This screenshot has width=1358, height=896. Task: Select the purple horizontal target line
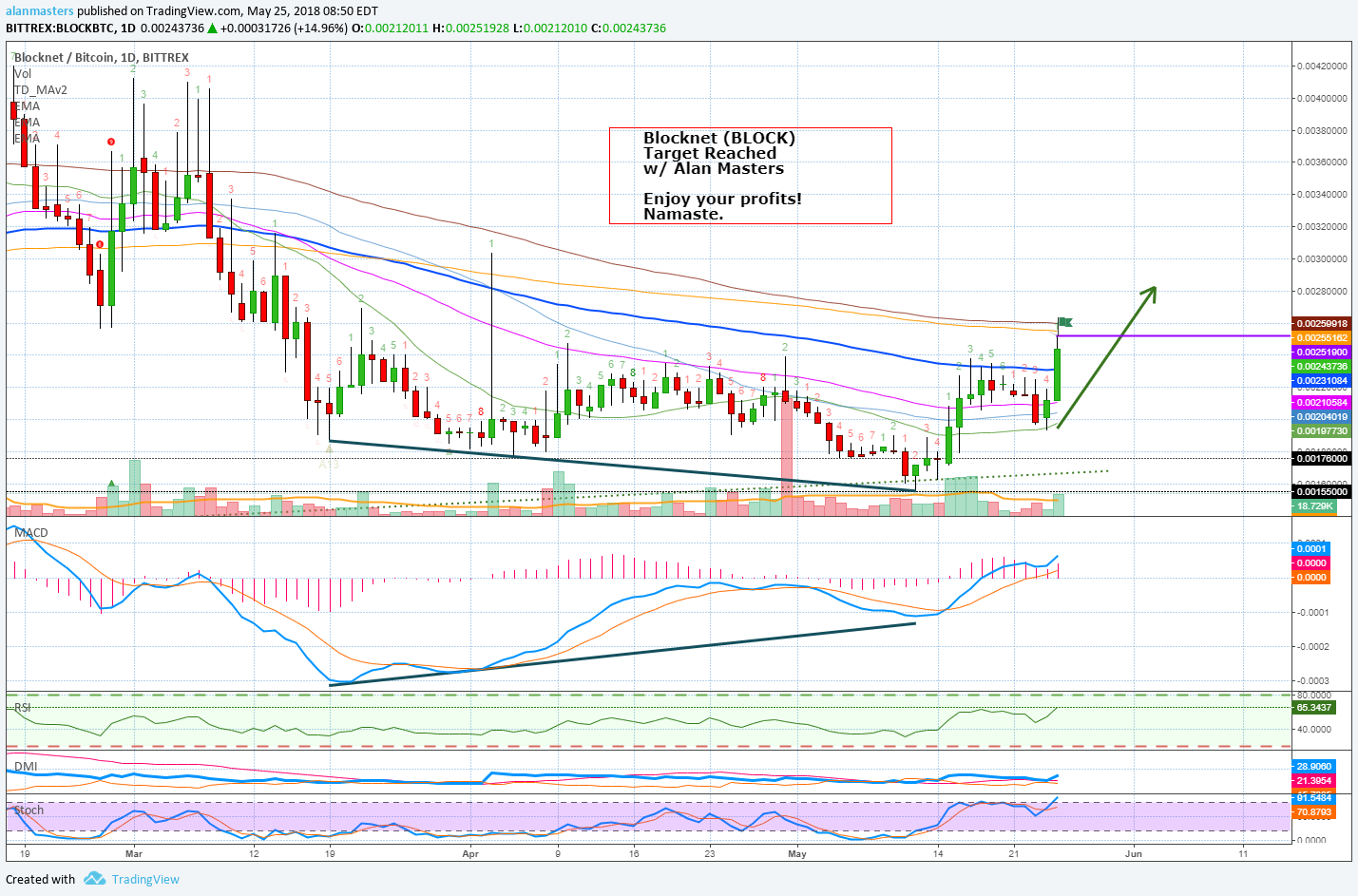tap(1174, 335)
